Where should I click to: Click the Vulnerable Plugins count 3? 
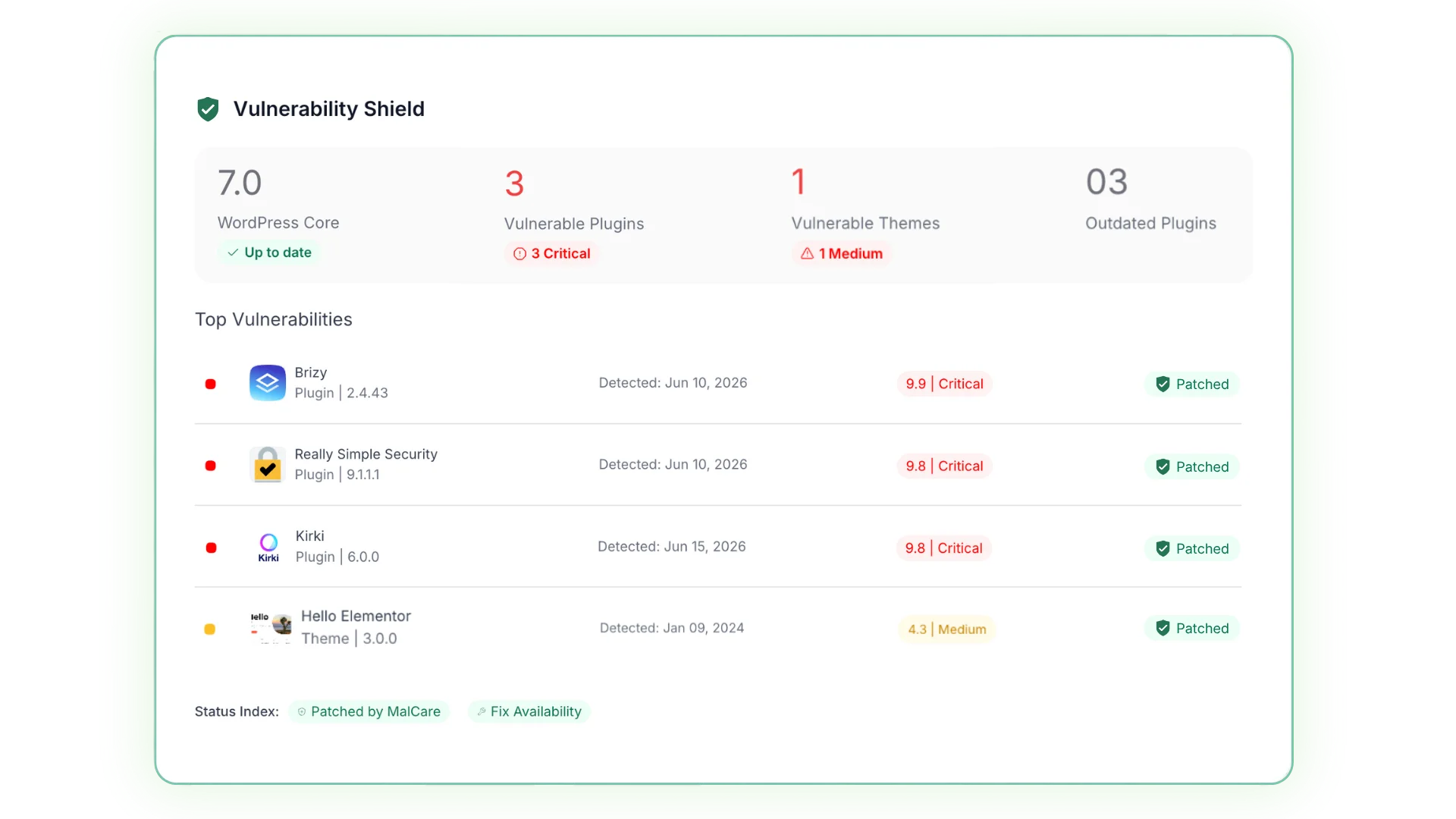click(514, 184)
